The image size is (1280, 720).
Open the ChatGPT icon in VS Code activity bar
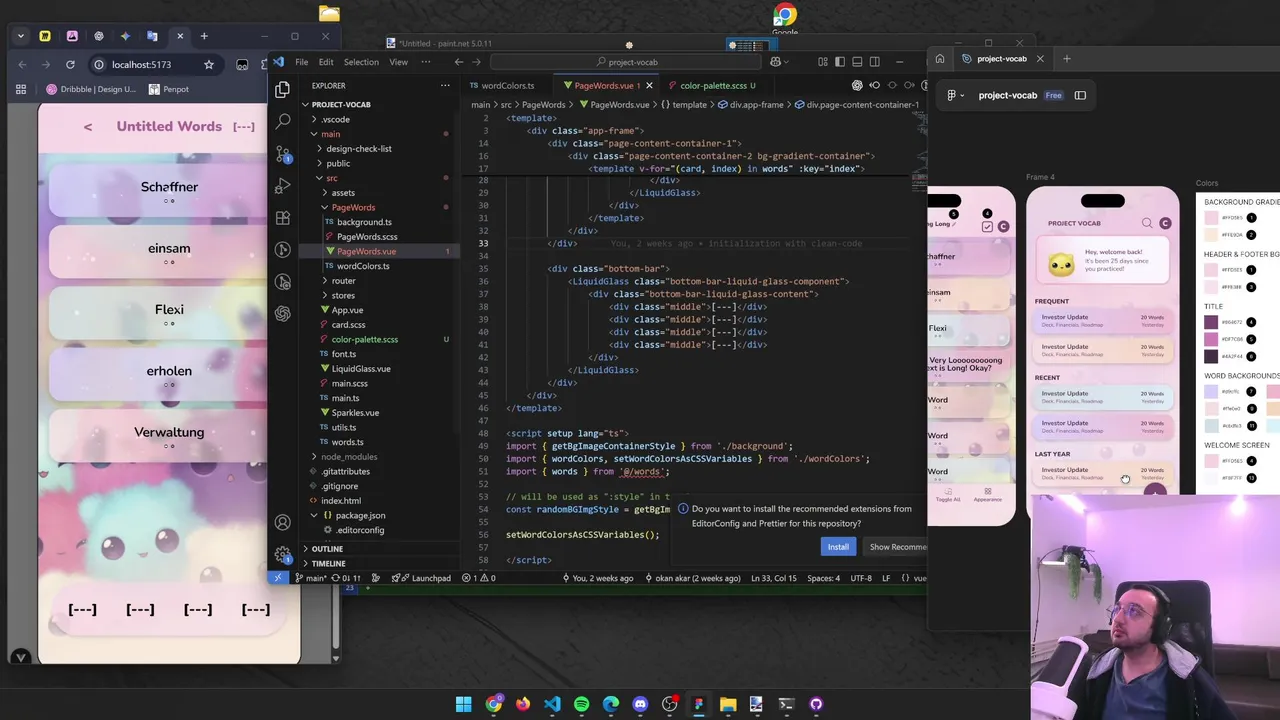point(283,313)
